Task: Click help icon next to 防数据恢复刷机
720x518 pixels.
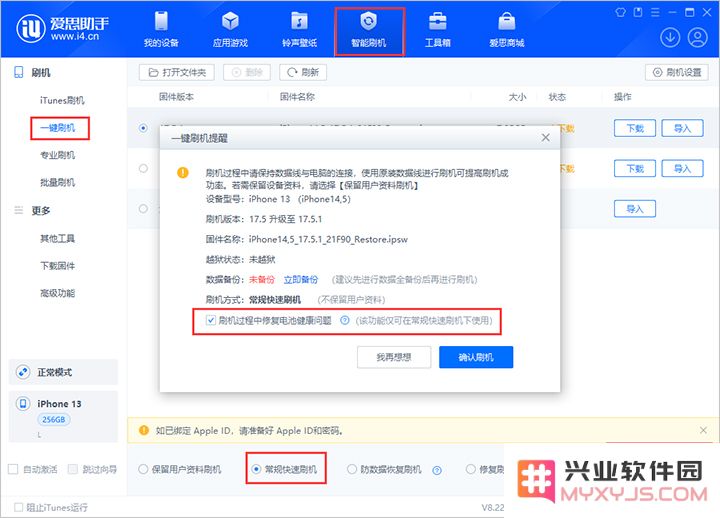Action: pyautogui.click(x=437, y=470)
